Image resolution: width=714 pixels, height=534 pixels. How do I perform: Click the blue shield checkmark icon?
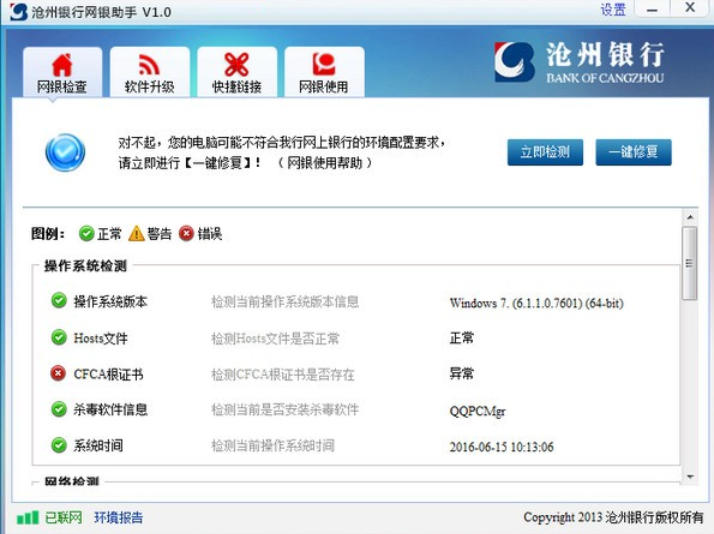coord(65,153)
